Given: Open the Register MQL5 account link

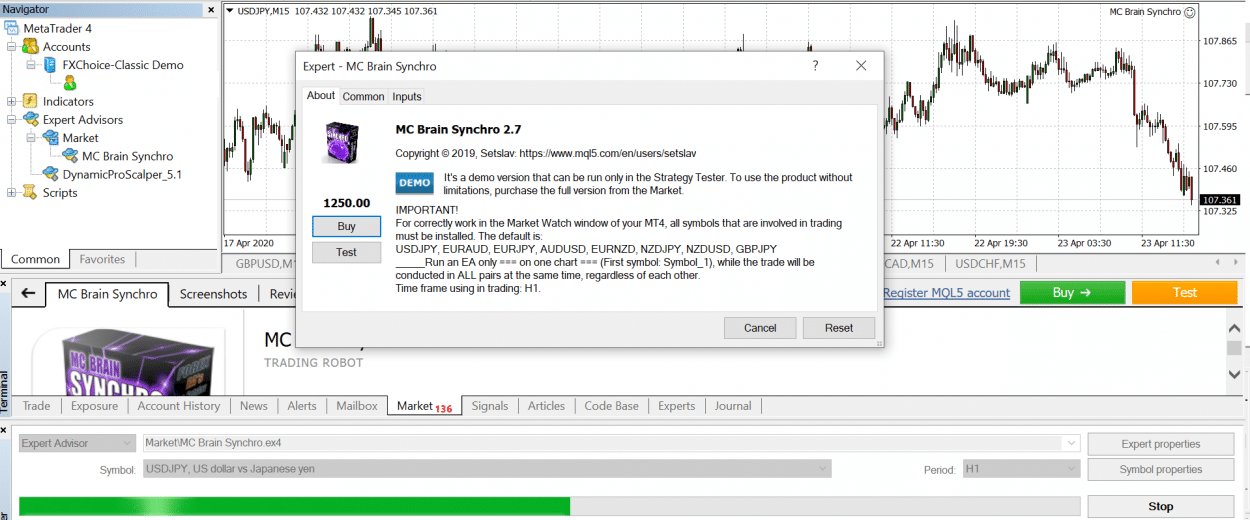Looking at the screenshot, I should coord(946,293).
